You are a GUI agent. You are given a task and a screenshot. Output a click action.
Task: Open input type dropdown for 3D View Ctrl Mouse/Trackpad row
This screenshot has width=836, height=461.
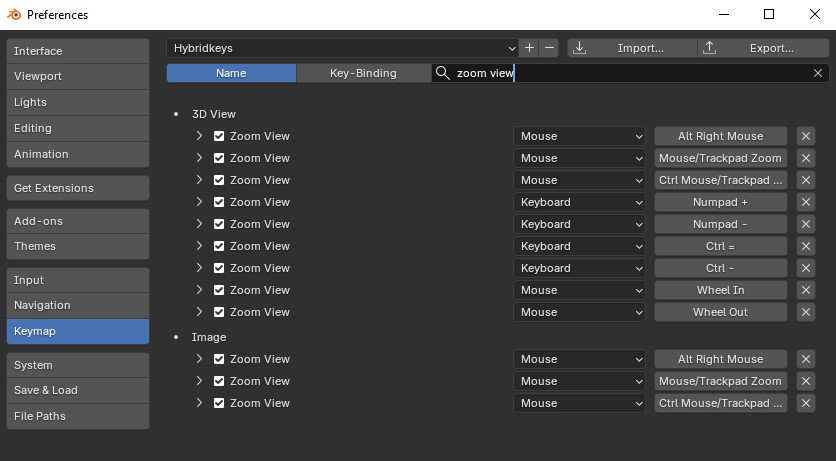pyautogui.click(x=580, y=180)
